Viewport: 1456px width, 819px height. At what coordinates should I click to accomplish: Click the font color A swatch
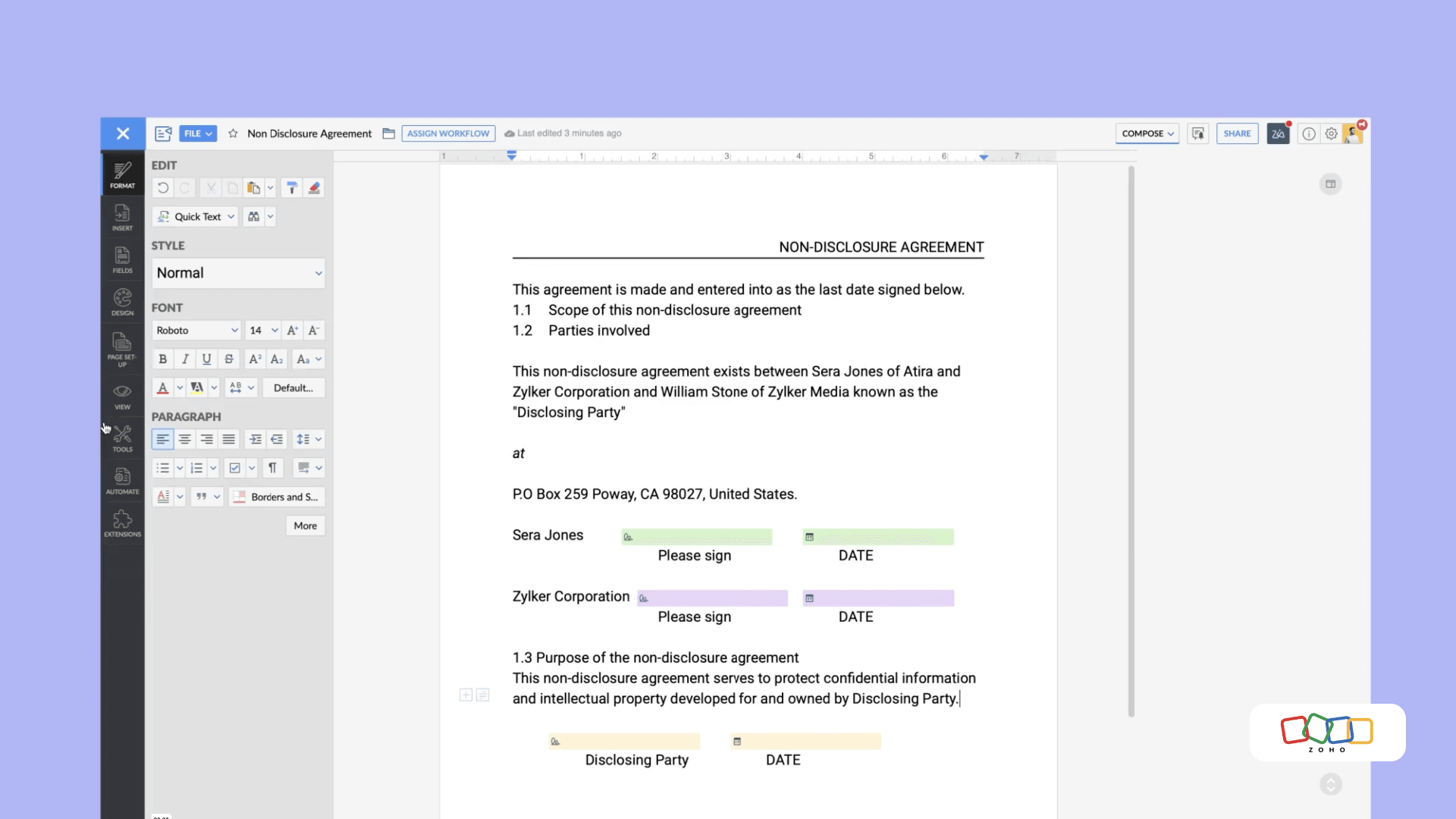pos(162,388)
